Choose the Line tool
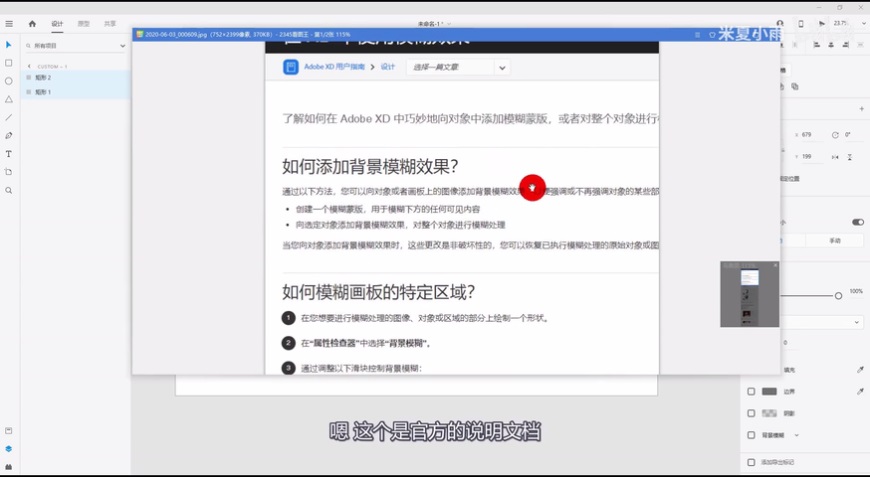 (8, 118)
